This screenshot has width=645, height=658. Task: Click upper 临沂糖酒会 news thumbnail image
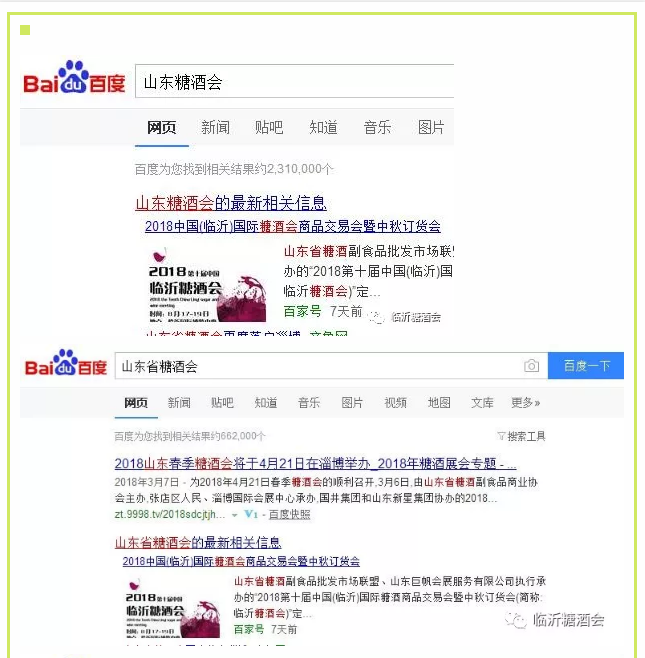tap(208, 285)
